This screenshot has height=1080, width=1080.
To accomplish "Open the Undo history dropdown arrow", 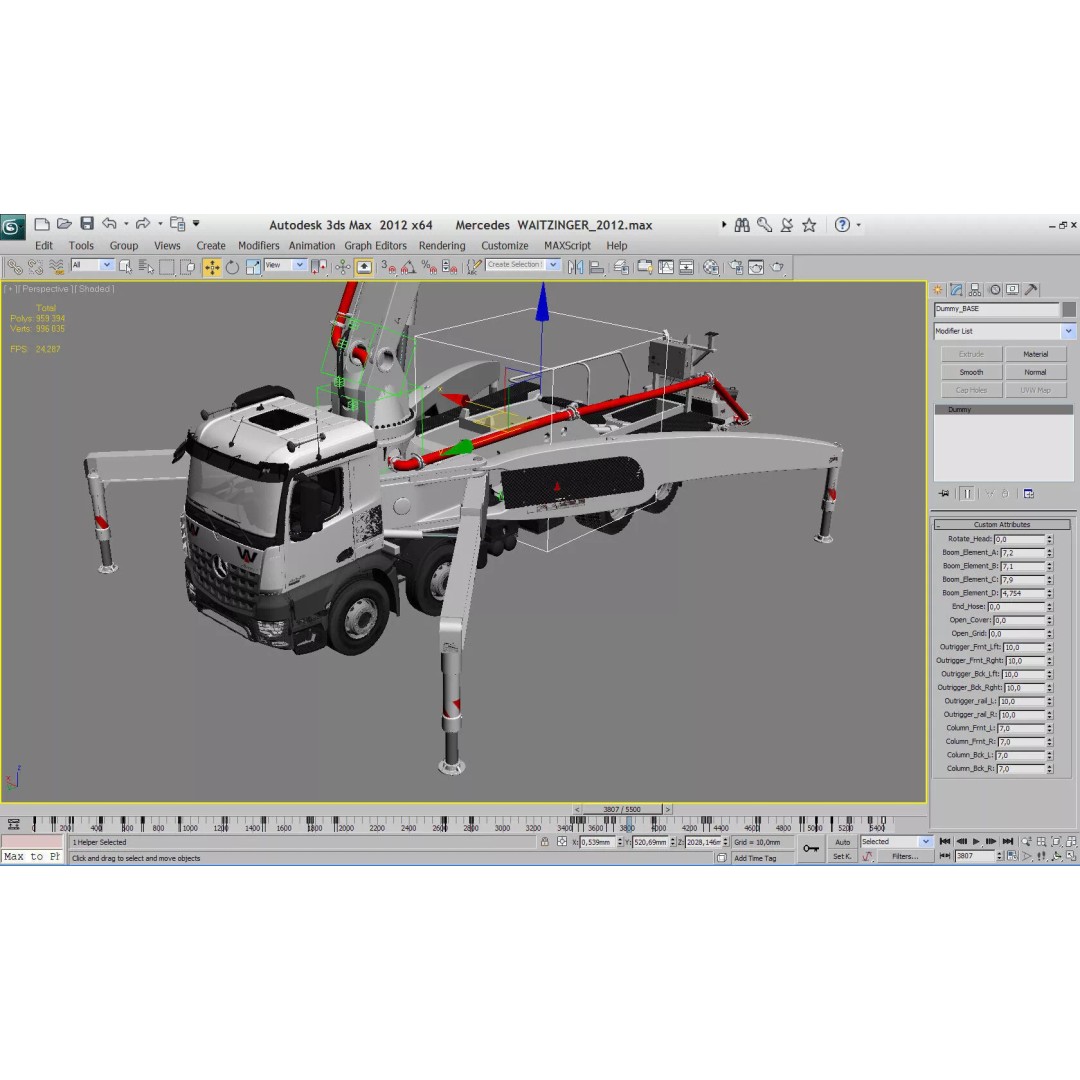I will tap(126, 224).
